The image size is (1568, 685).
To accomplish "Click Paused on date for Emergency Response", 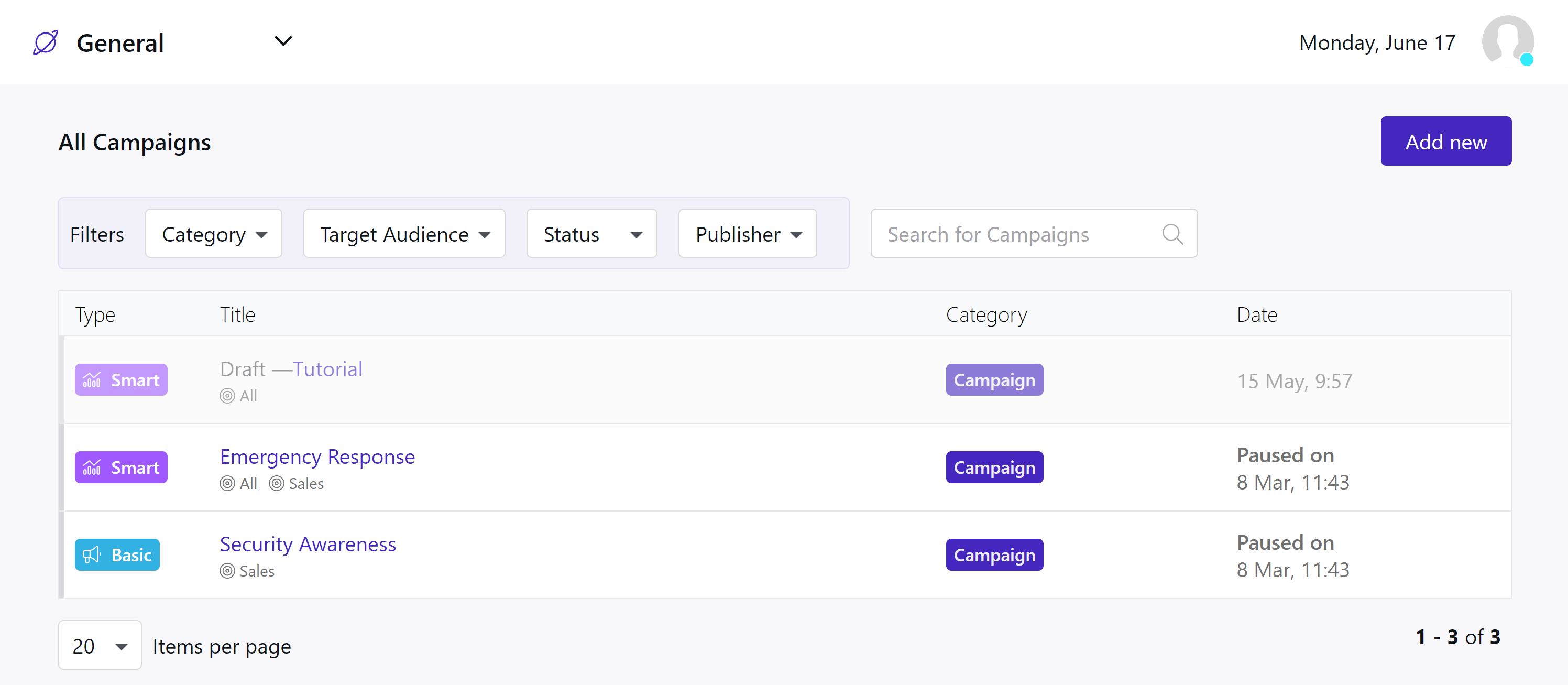I will (x=1293, y=469).
